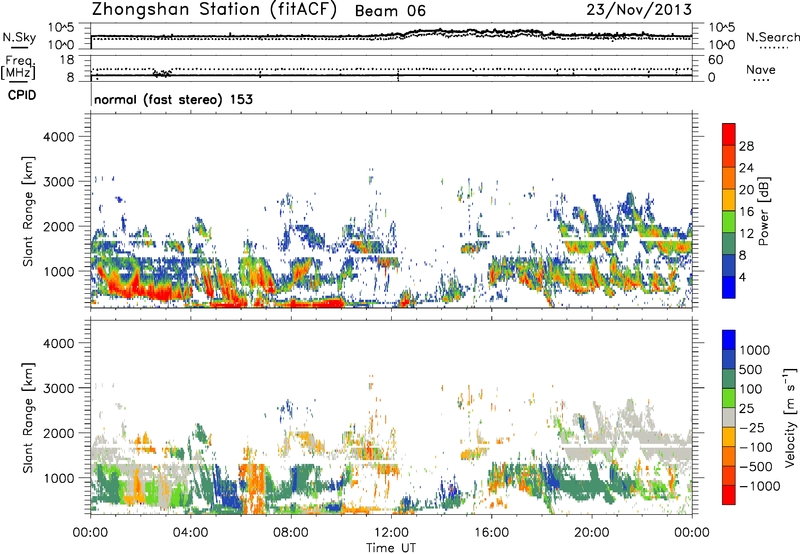800x554 pixels.
Task: Select the '-100' velocity colorbar label
Action: tap(755, 447)
